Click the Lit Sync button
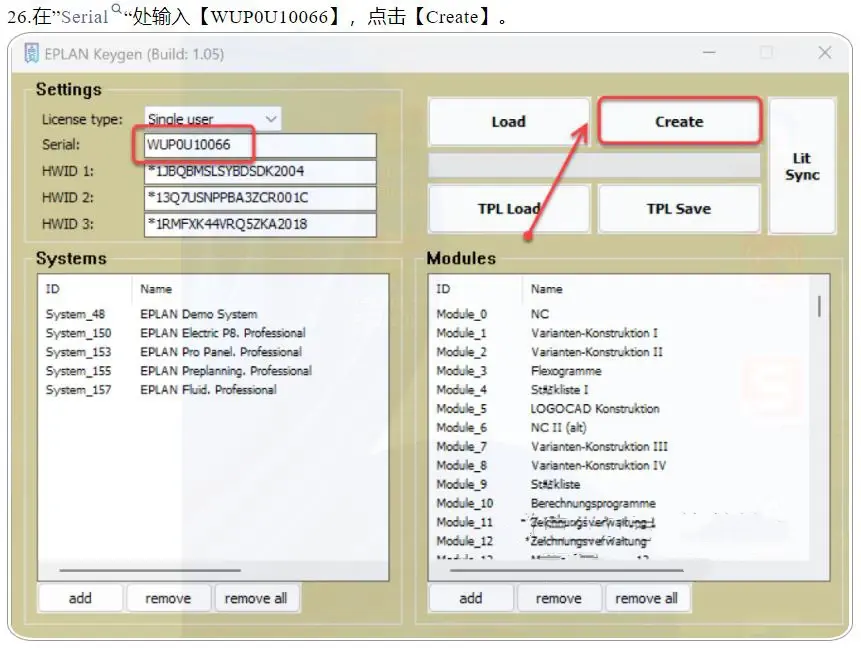Viewport: 861px width, 648px height. pyautogui.click(x=802, y=166)
